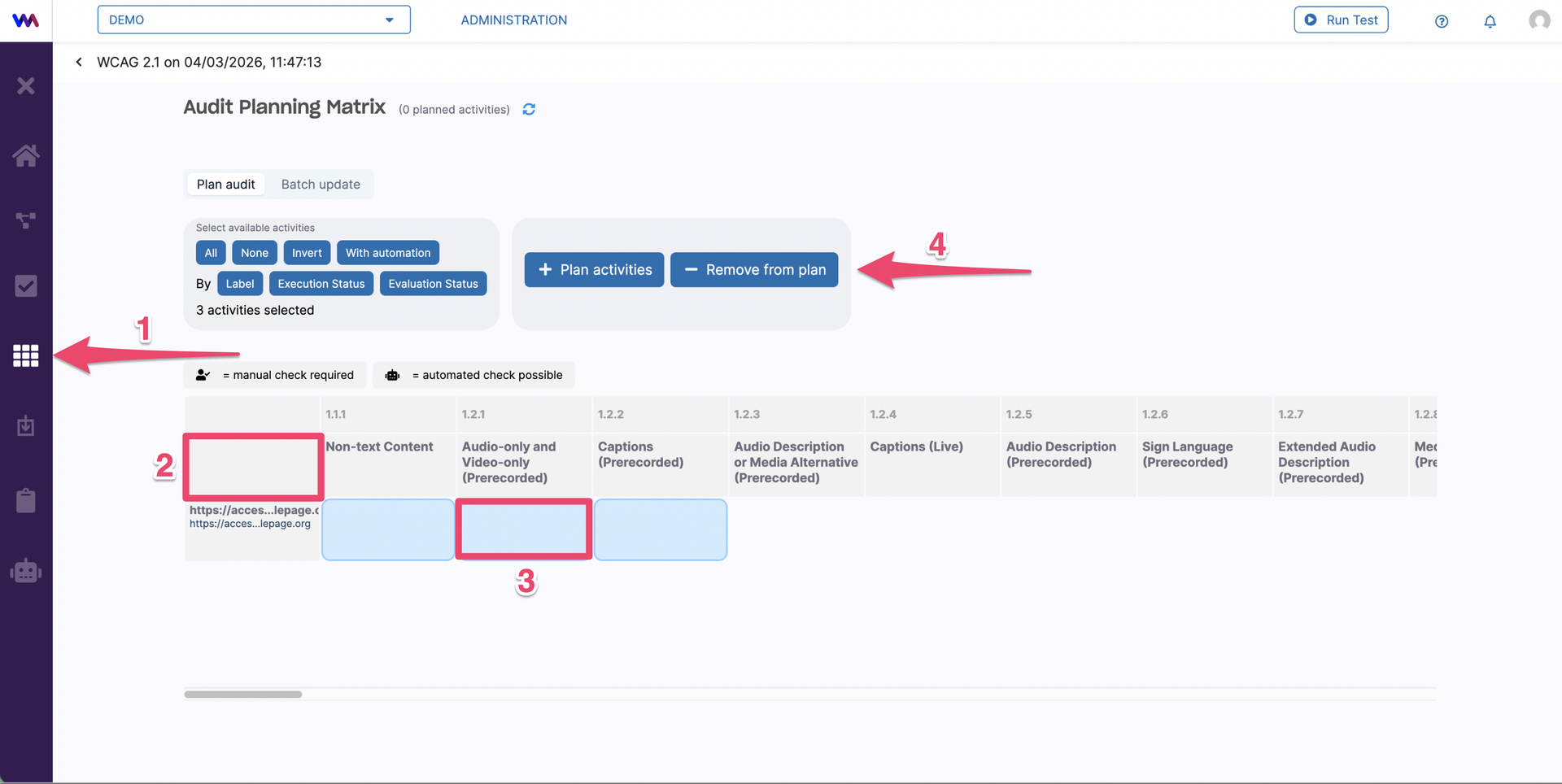Open the user avatar menu
The height and width of the screenshot is (784, 1562).
tap(1539, 20)
